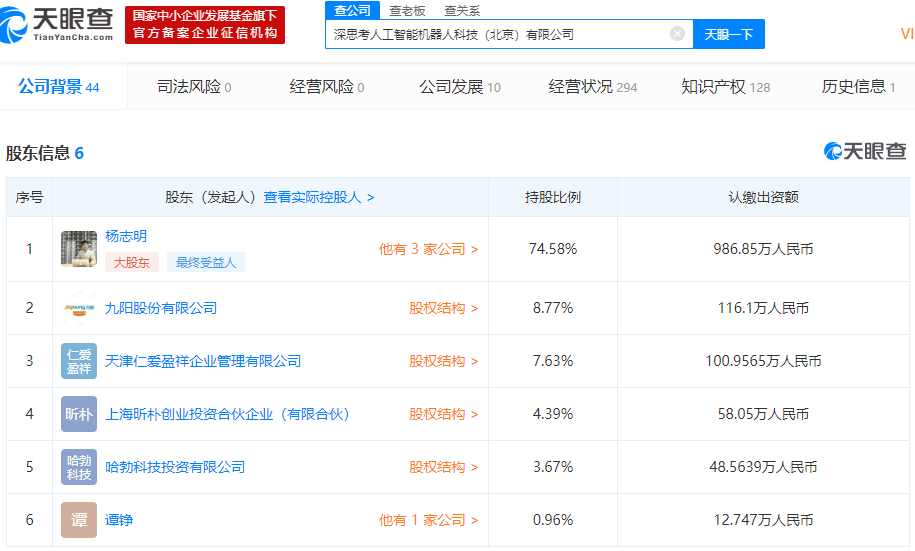Click the 哈勃科技 company avatar icon
Viewport: 915px width, 551px height.
(79, 467)
